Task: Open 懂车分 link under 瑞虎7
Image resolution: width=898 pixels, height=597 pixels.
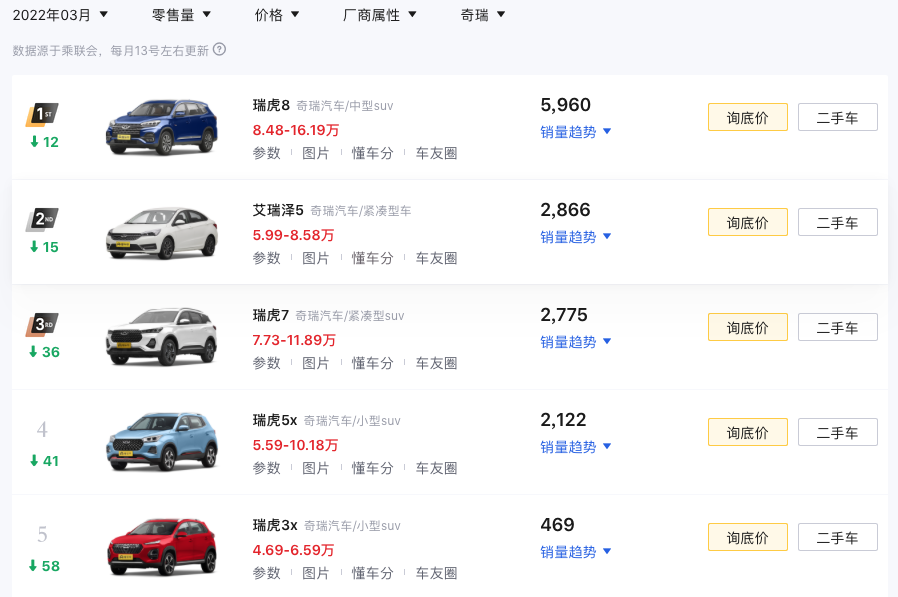Action: [x=372, y=363]
